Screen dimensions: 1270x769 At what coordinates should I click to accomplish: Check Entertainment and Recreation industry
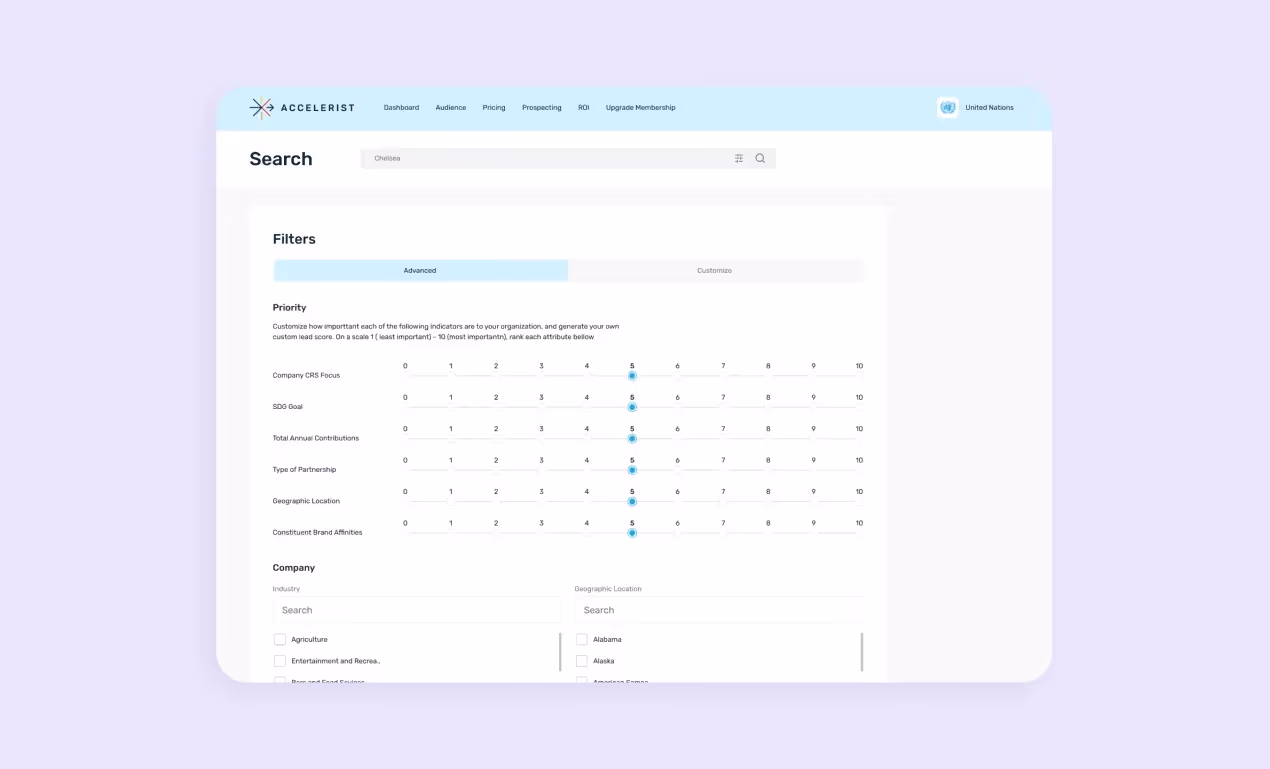tap(280, 660)
